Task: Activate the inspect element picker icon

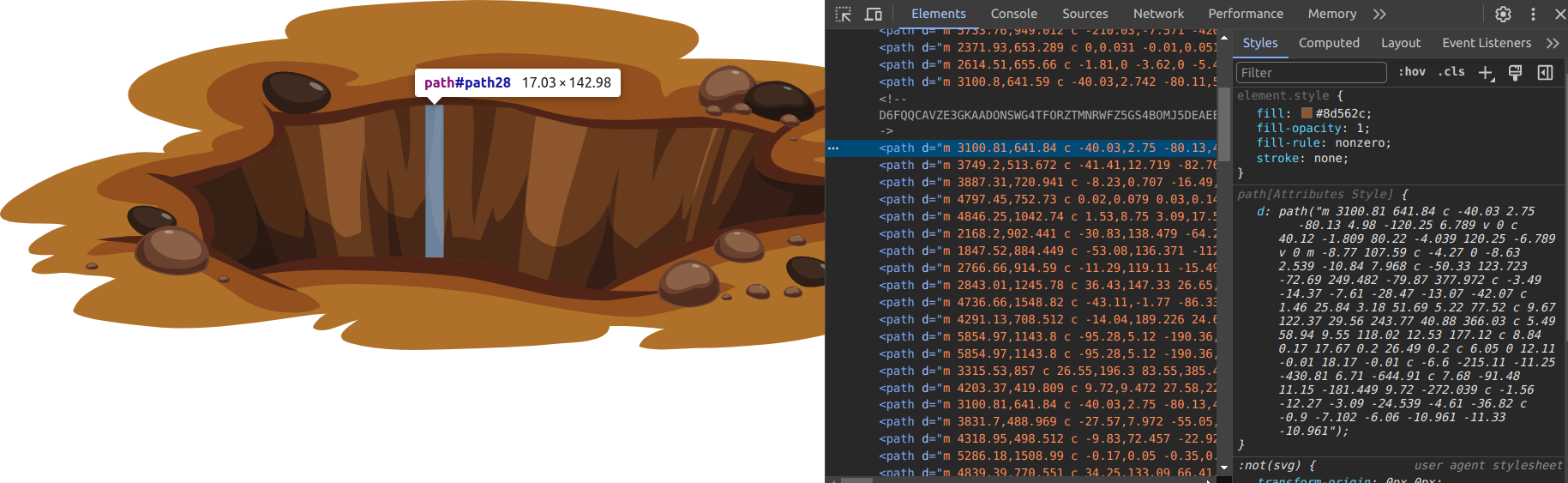Action: coord(844,14)
